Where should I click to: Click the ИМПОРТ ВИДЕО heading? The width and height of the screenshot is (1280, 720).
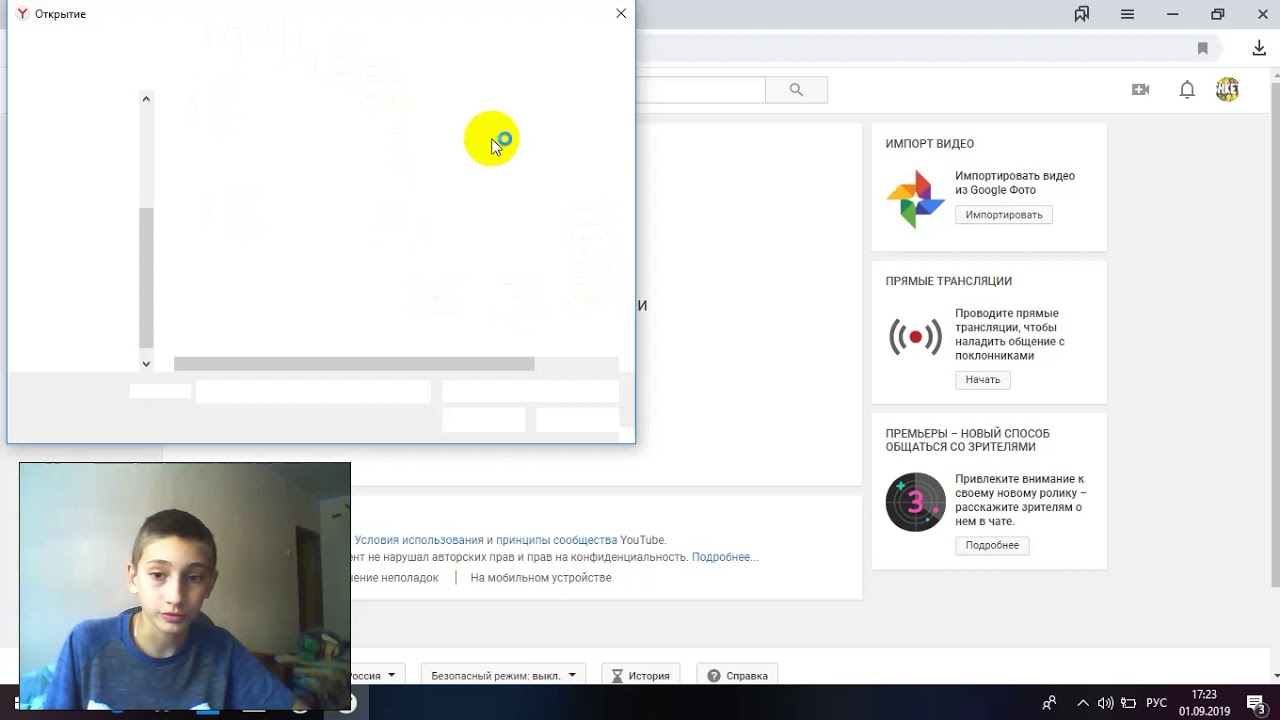[x=930, y=144]
